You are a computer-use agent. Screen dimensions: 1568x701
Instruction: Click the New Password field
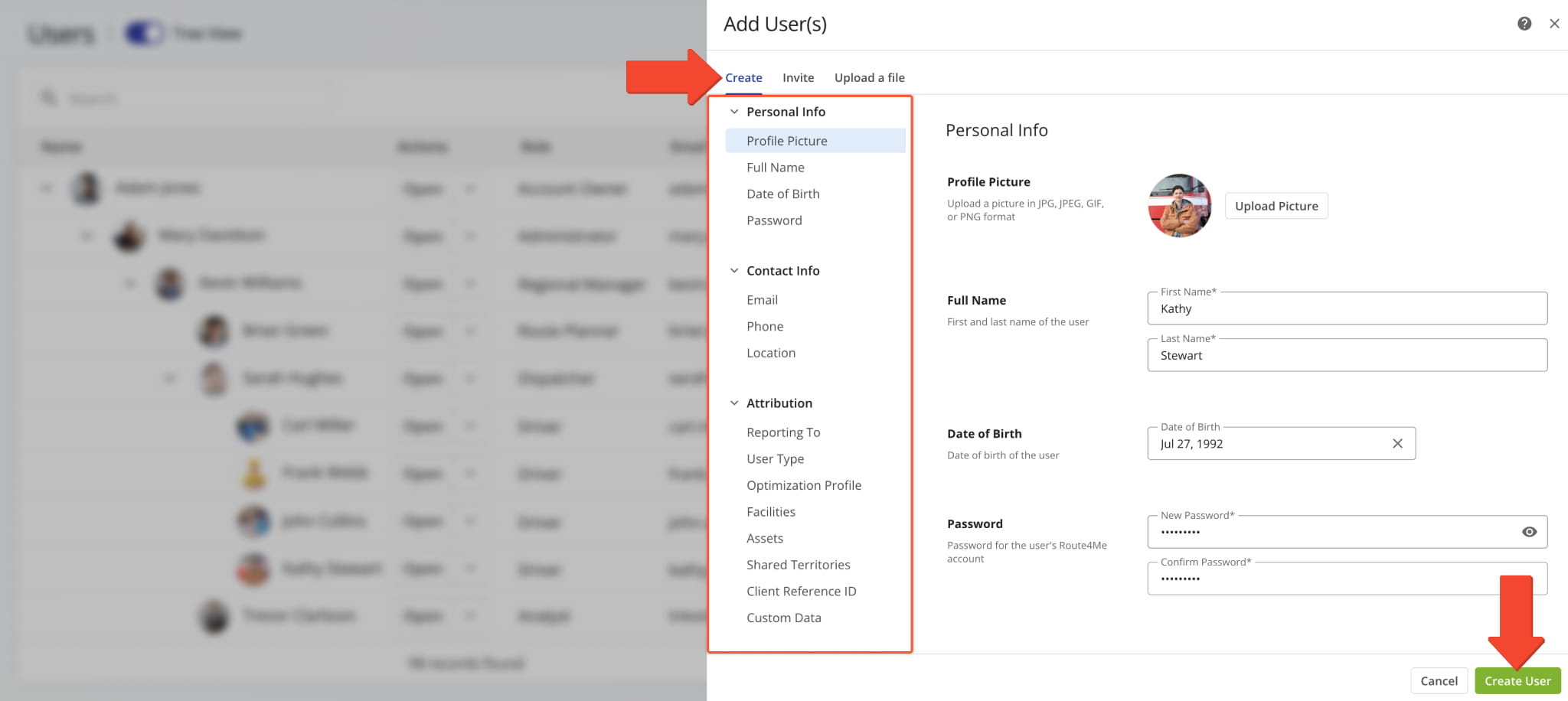1347,532
